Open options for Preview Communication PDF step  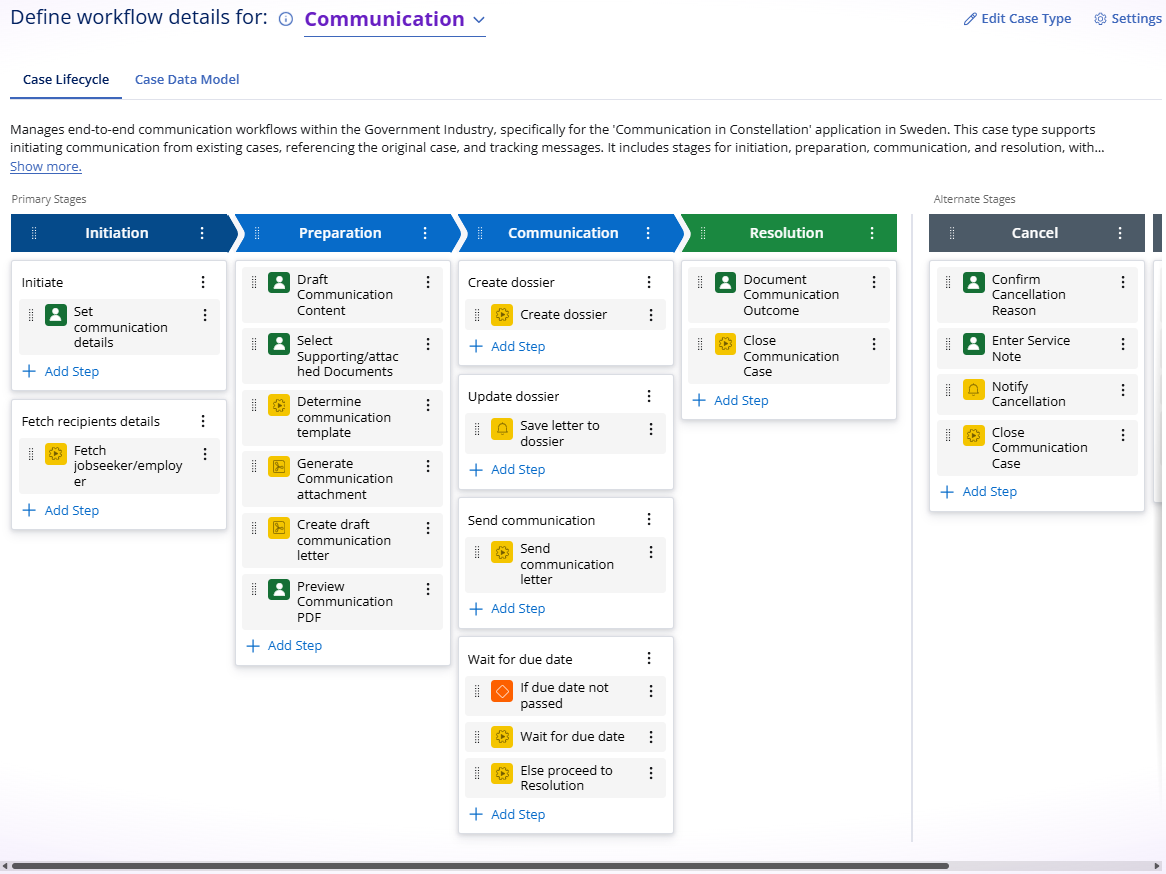pyautogui.click(x=428, y=589)
